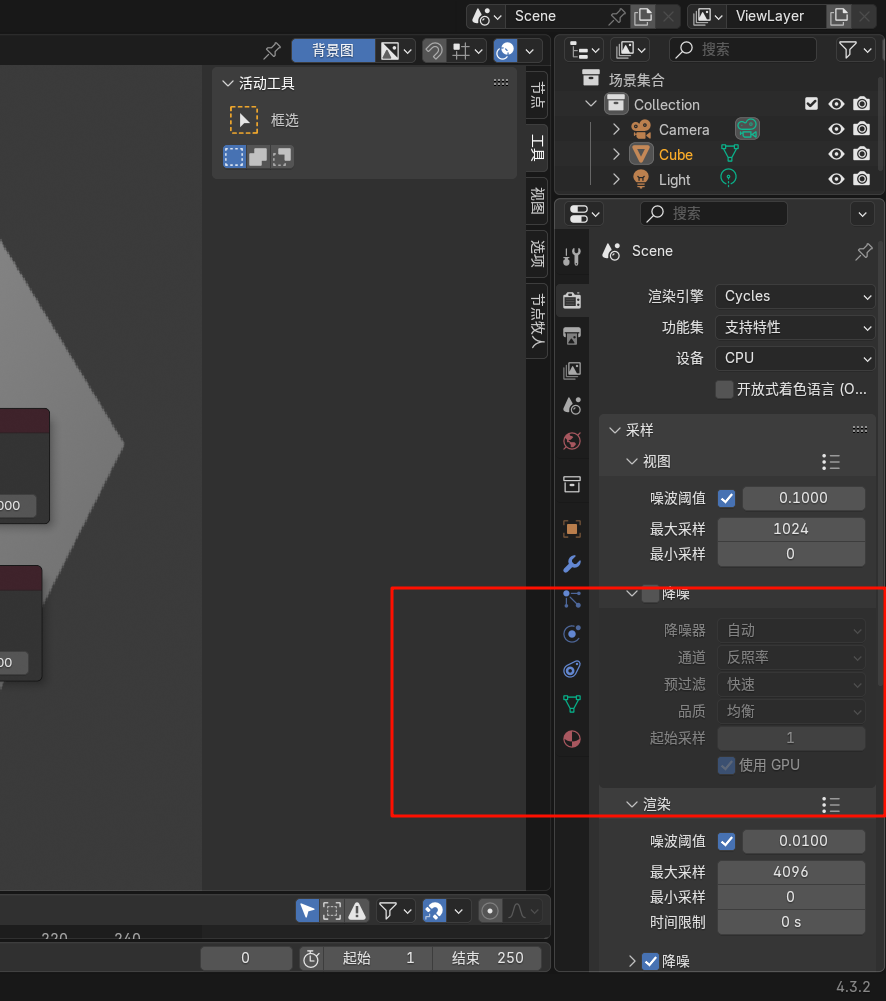Open the Object Data properties tab
This screenshot has width=886, height=1001.
tap(572, 704)
